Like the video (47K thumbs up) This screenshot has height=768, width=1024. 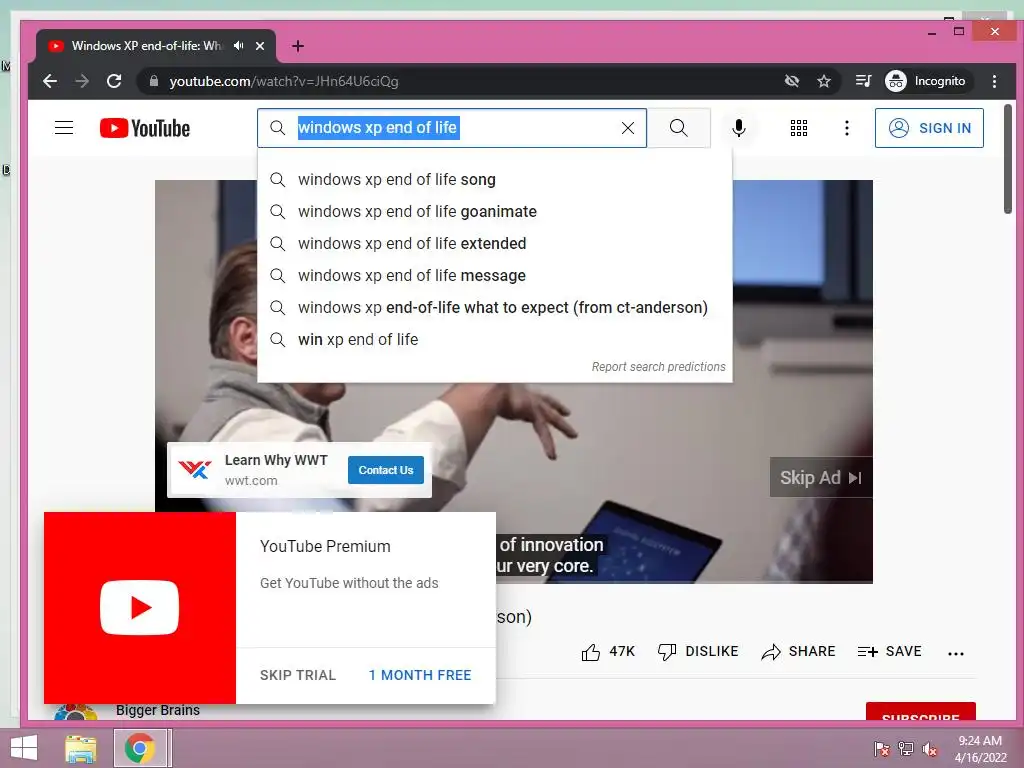point(608,652)
